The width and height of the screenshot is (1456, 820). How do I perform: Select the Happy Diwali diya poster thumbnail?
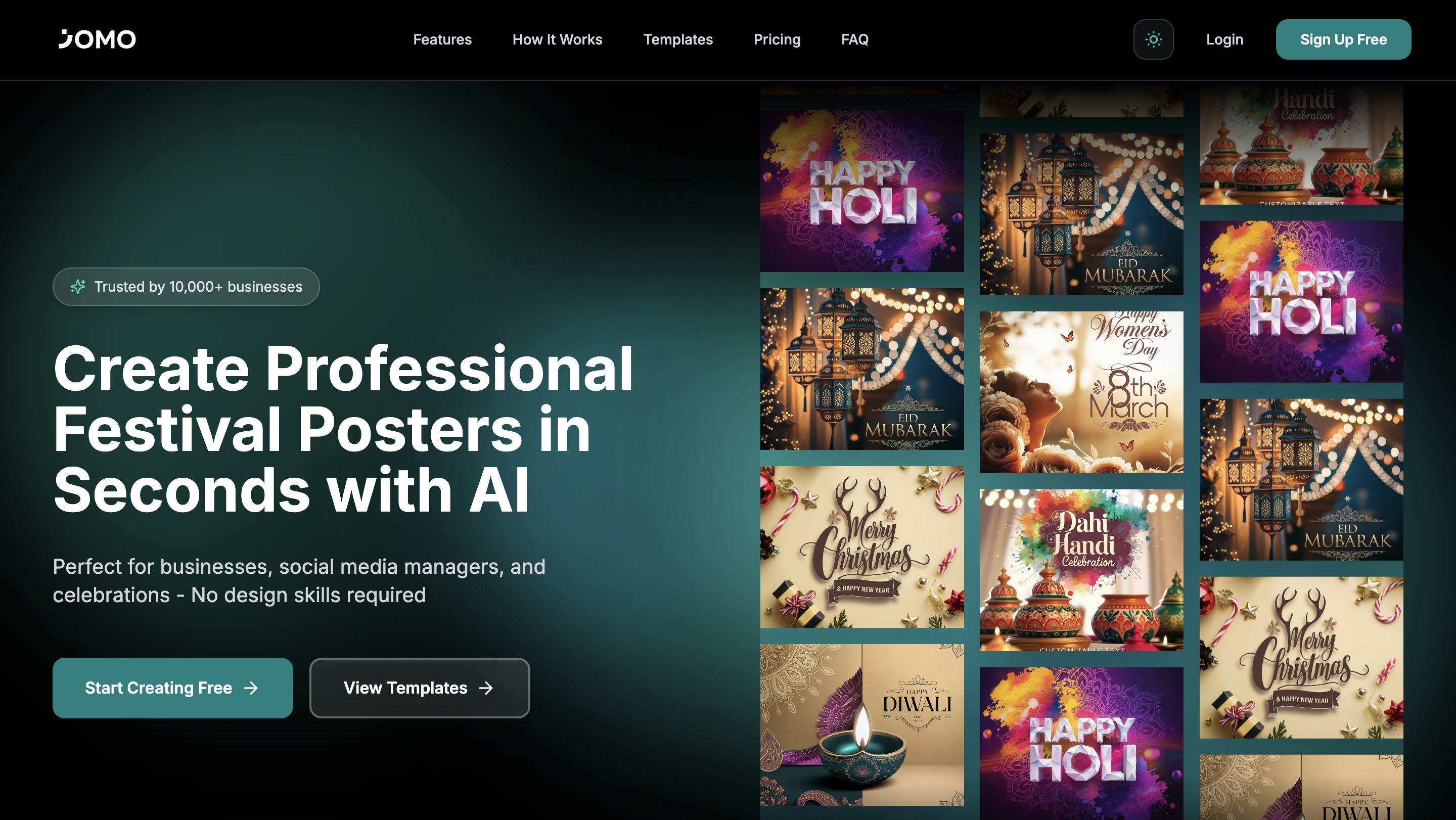(861, 724)
